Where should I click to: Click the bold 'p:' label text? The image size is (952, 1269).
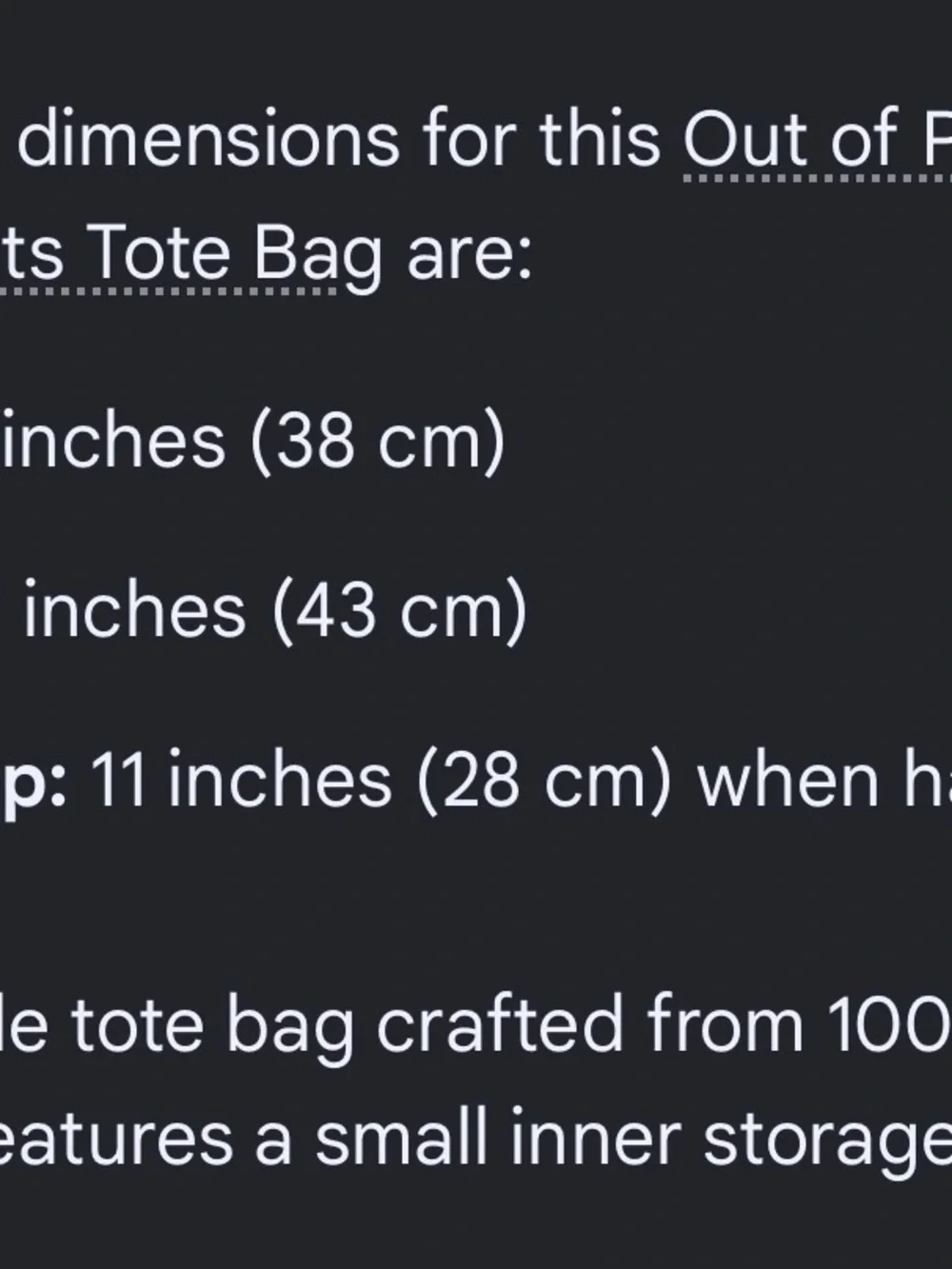(x=33, y=783)
